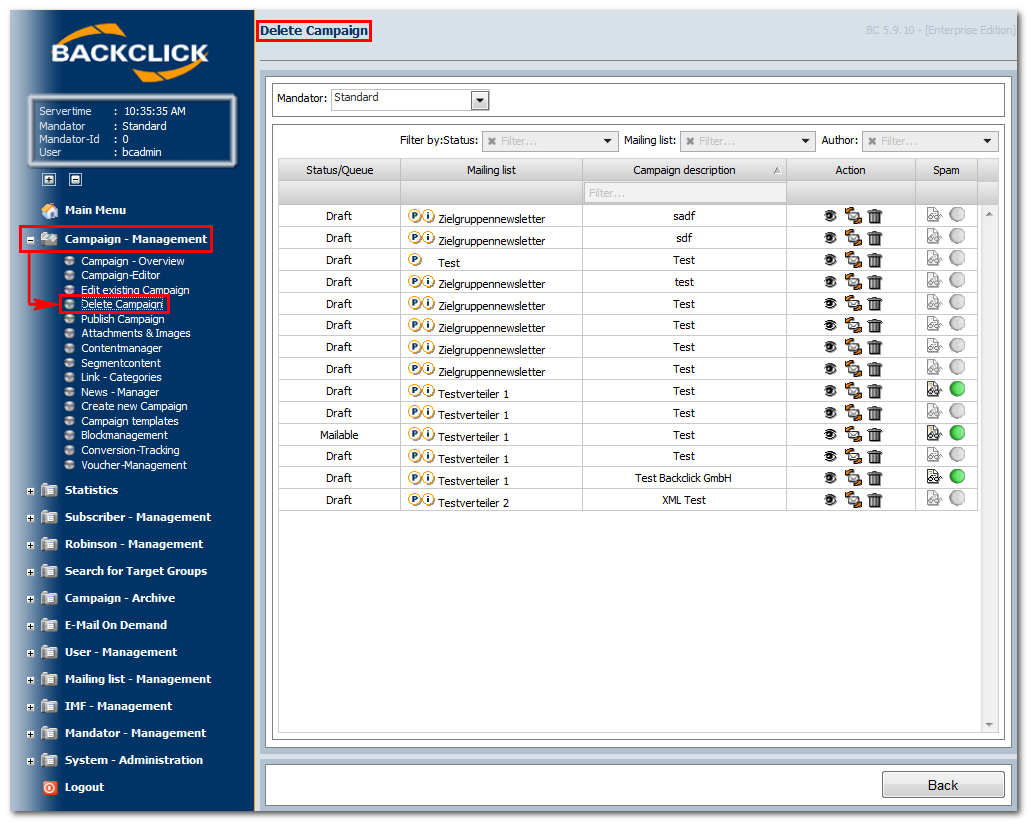
Task: Open the Mandator Standard dropdown
Action: click(480, 100)
